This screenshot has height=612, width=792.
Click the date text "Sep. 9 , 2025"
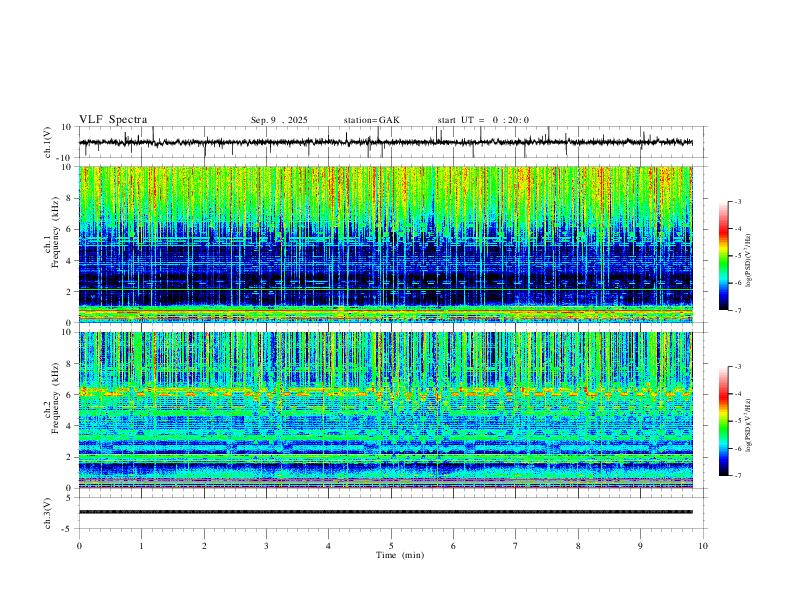click(x=279, y=120)
